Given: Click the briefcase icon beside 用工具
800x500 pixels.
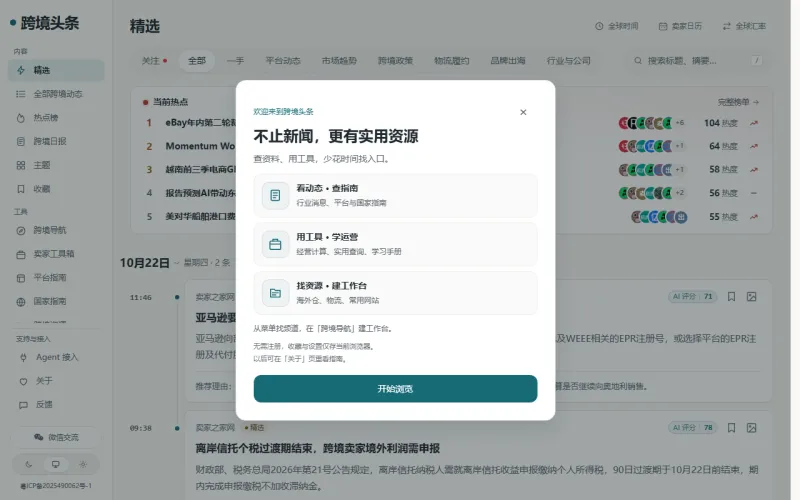Looking at the screenshot, I should point(276,244).
